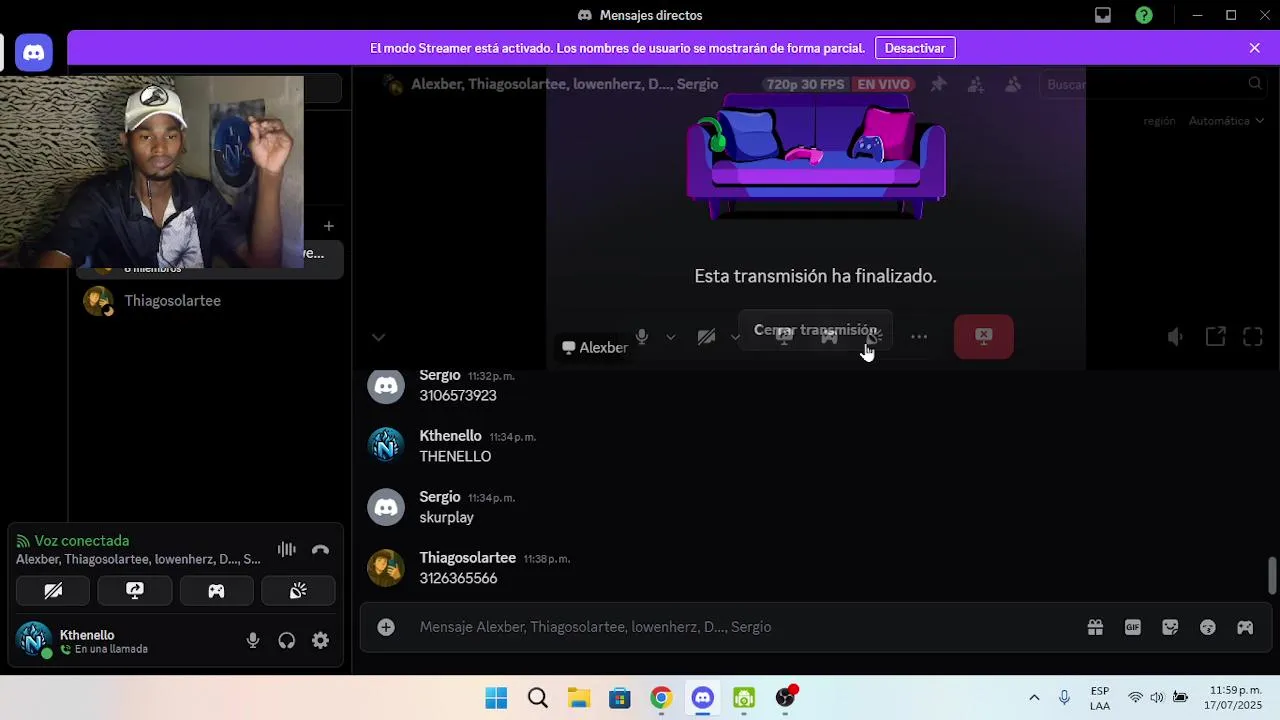Click Thiagosolartee username in chat
Viewport: 1280px width, 720px height.
467,558
